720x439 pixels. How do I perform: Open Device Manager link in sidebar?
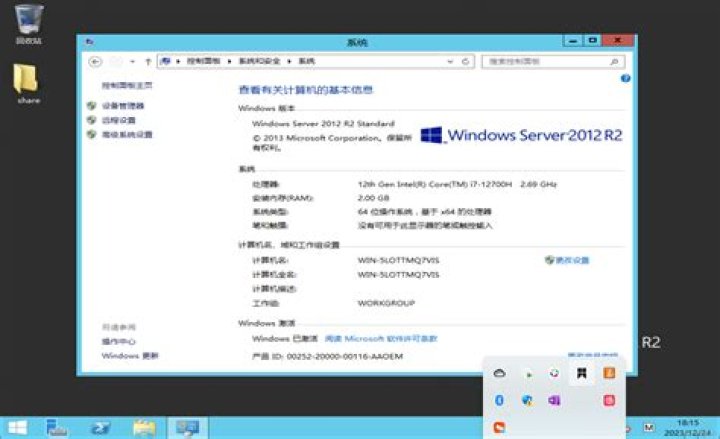tap(123, 106)
